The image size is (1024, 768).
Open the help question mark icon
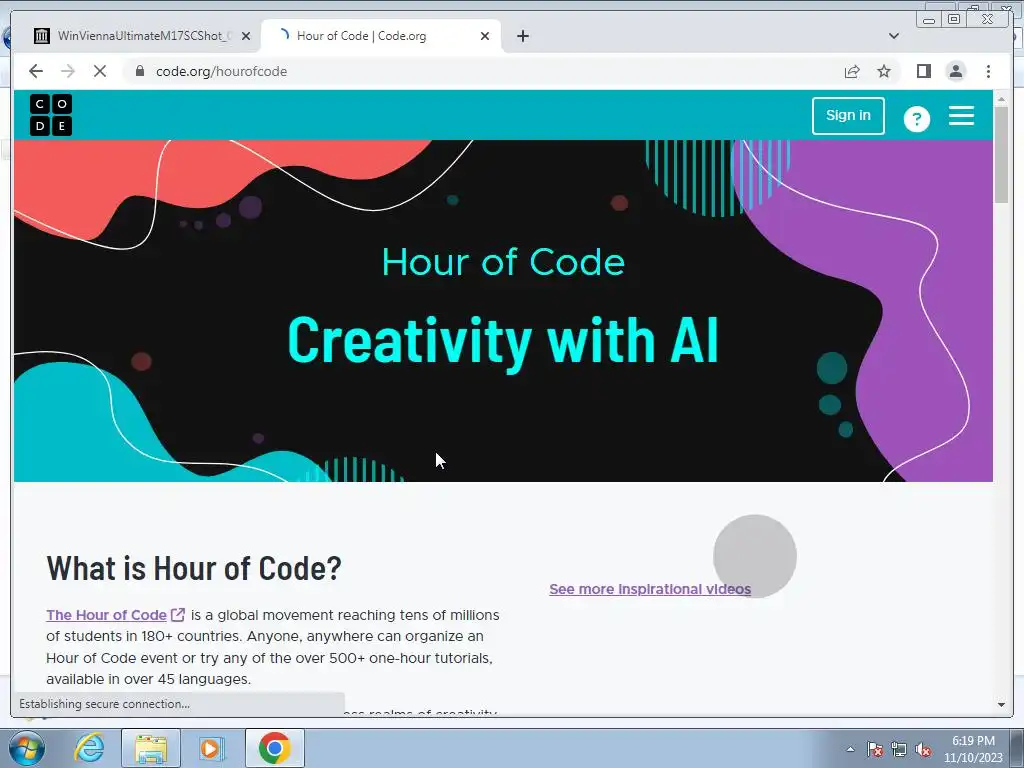916,118
